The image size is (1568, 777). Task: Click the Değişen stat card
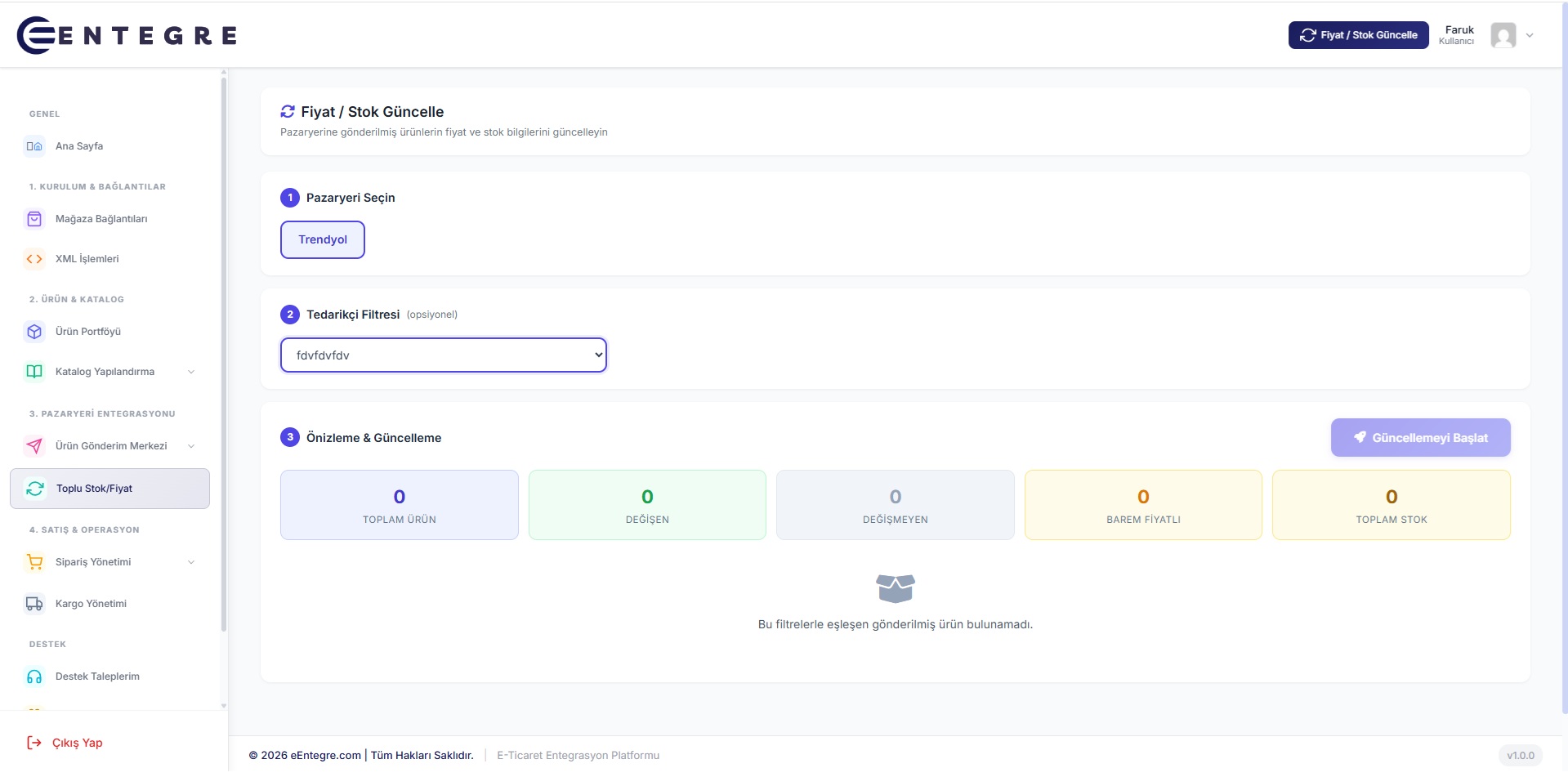coord(647,505)
